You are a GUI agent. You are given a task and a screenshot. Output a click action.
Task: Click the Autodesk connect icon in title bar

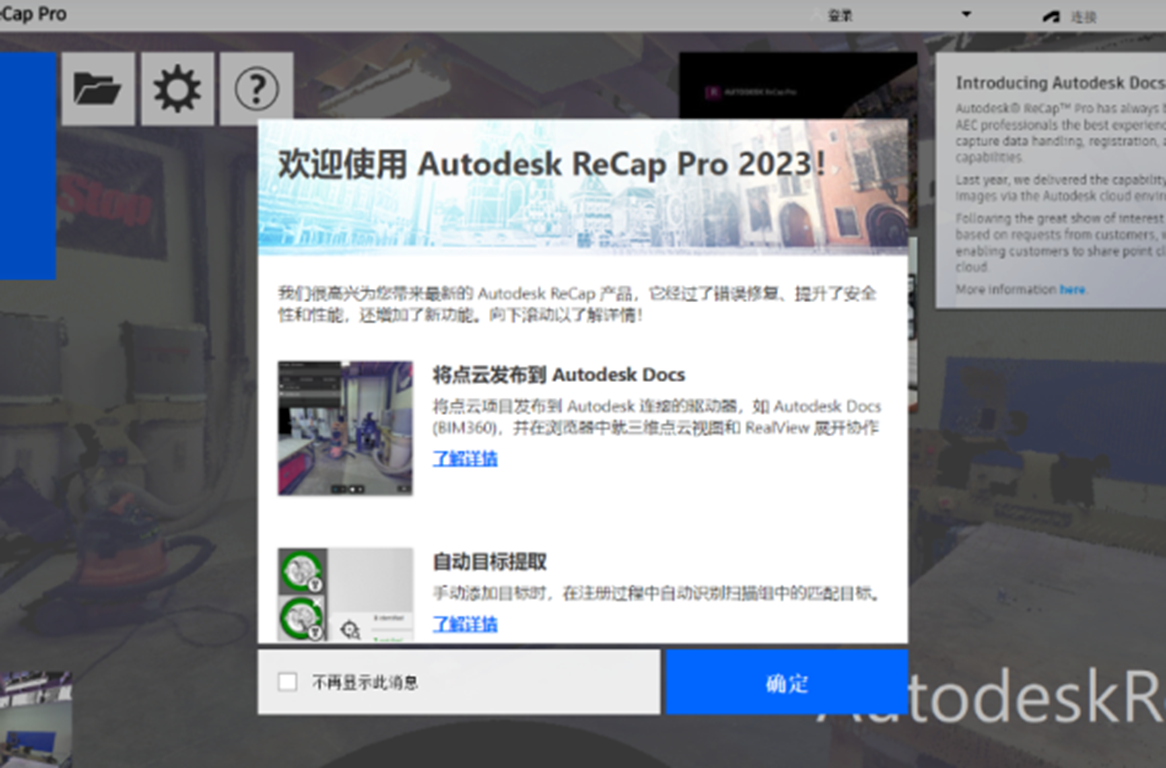click(1051, 16)
